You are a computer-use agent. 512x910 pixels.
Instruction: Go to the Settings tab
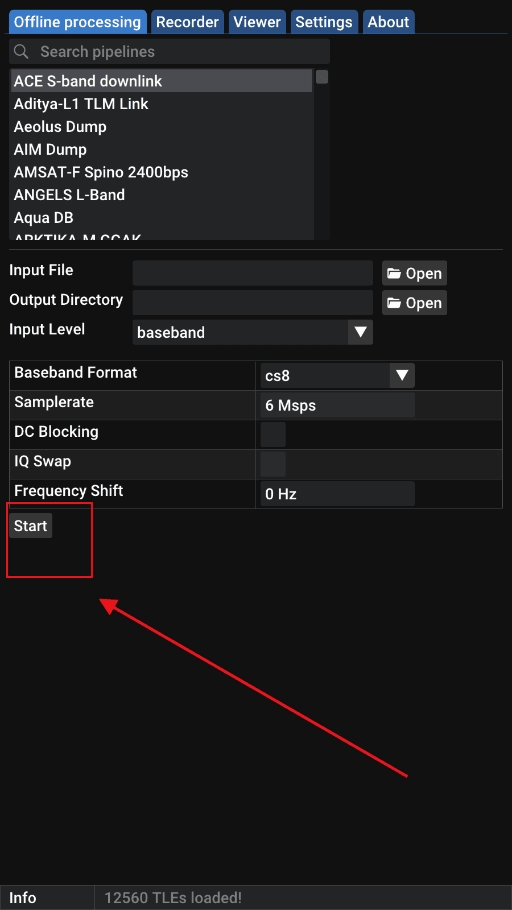pos(324,22)
